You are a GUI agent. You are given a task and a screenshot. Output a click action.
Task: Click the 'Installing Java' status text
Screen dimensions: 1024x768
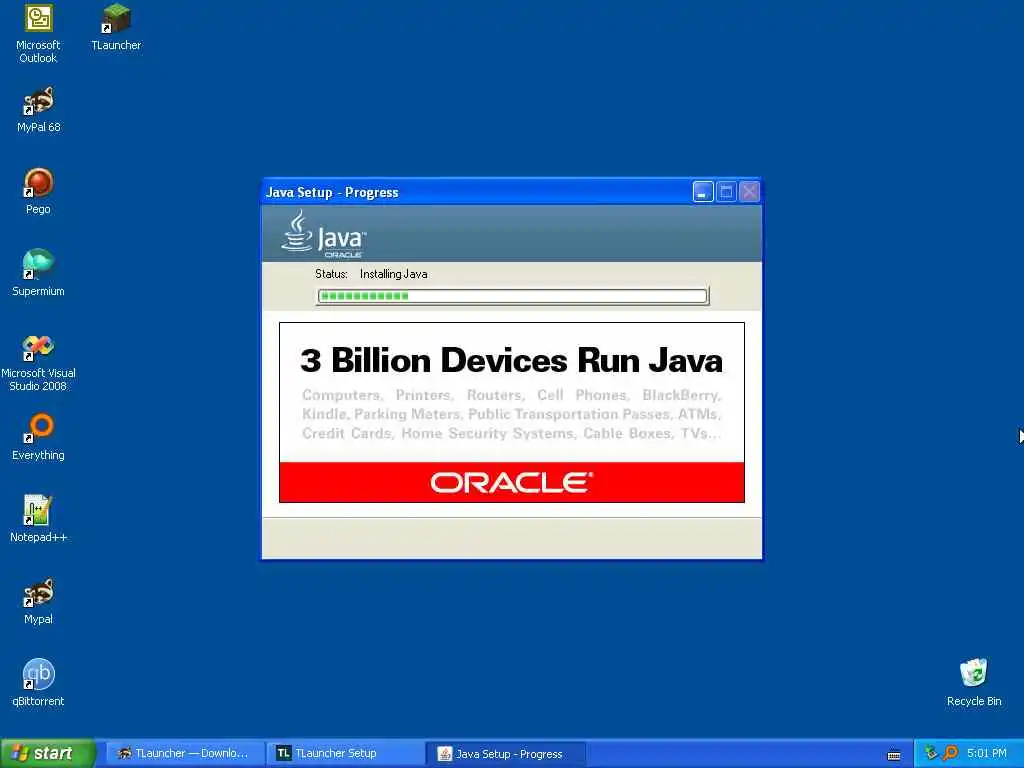(x=393, y=274)
